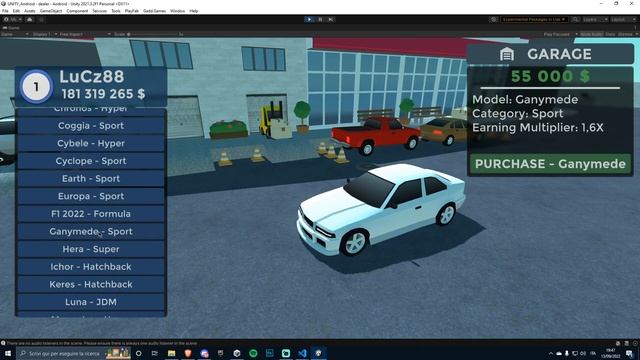640x360 pixels.
Task: Open the Display 1 dropdown
Action: coord(44,34)
